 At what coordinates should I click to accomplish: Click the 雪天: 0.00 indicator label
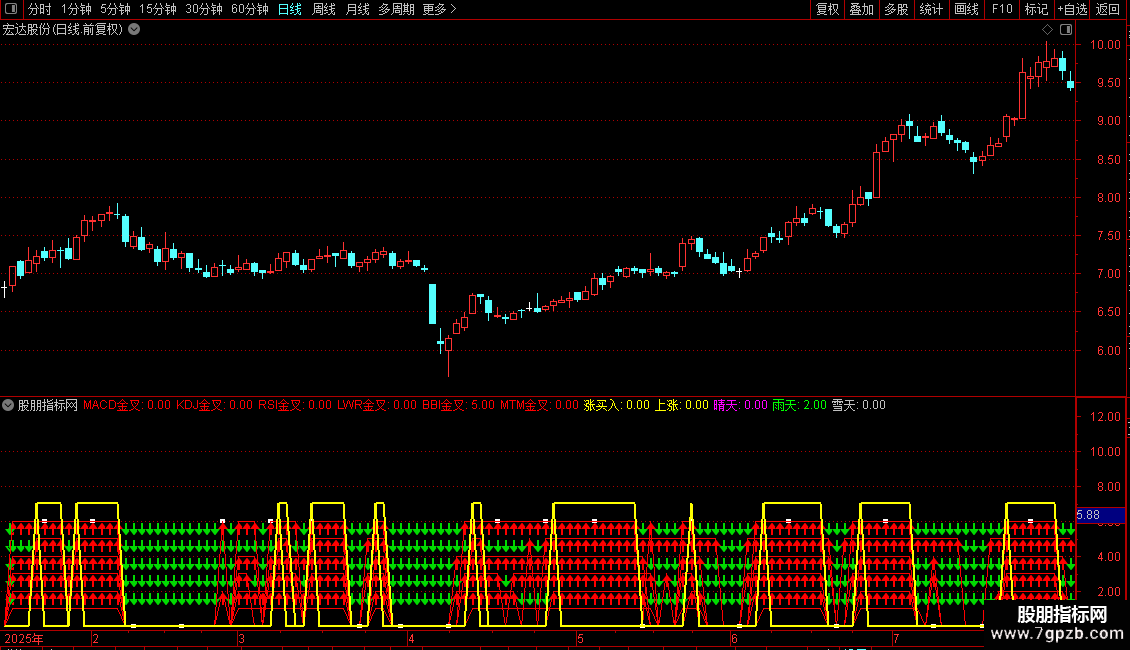[859, 405]
